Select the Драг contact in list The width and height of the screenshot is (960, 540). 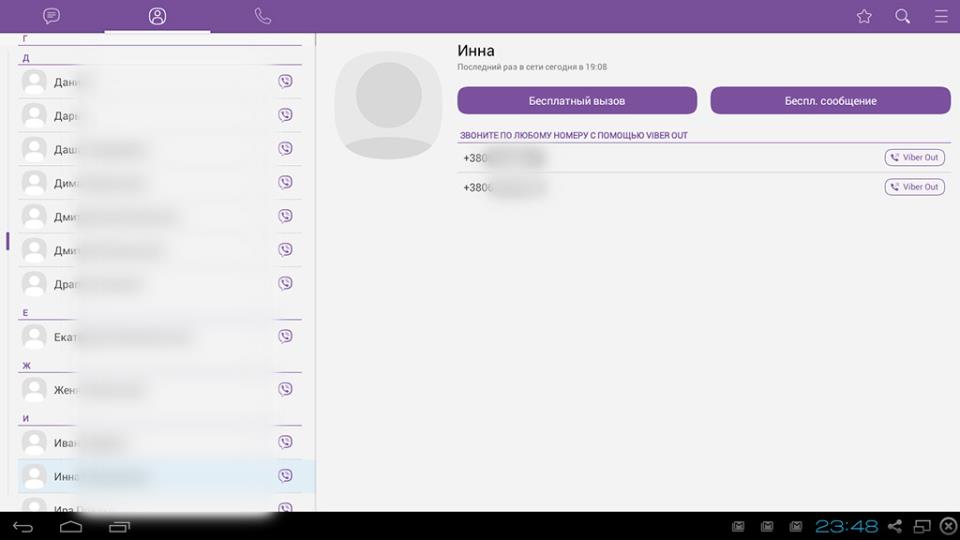pyautogui.click(x=150, y=284)
